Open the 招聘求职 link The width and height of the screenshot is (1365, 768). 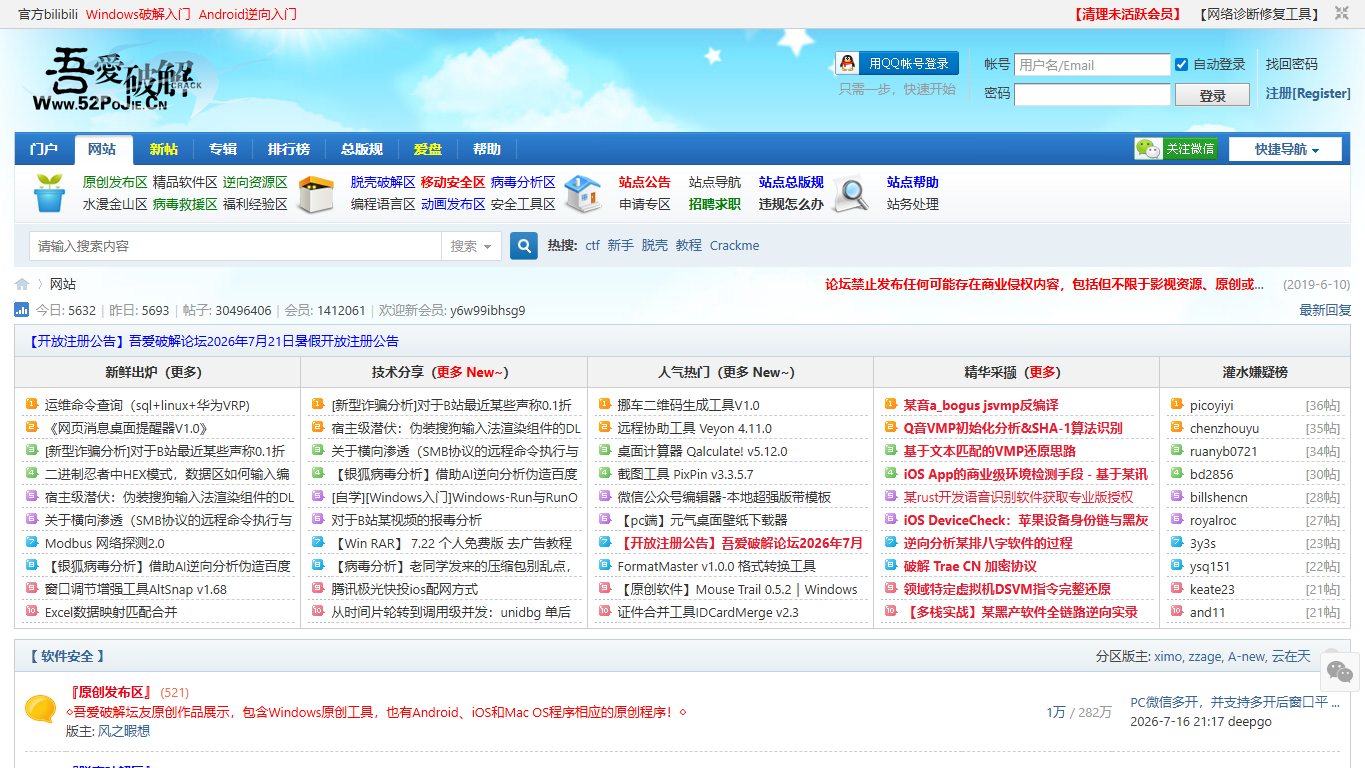click(715, 204)
